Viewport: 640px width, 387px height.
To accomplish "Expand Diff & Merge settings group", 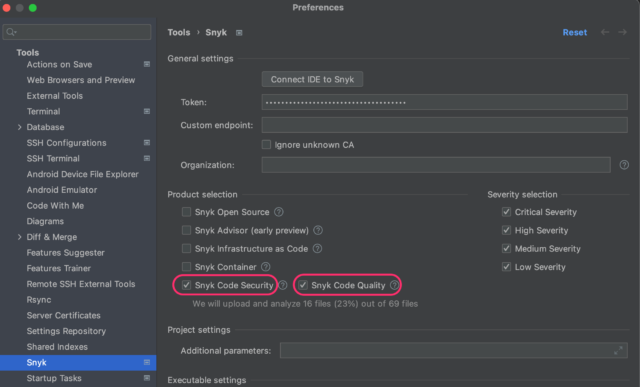I will [19, 237].
